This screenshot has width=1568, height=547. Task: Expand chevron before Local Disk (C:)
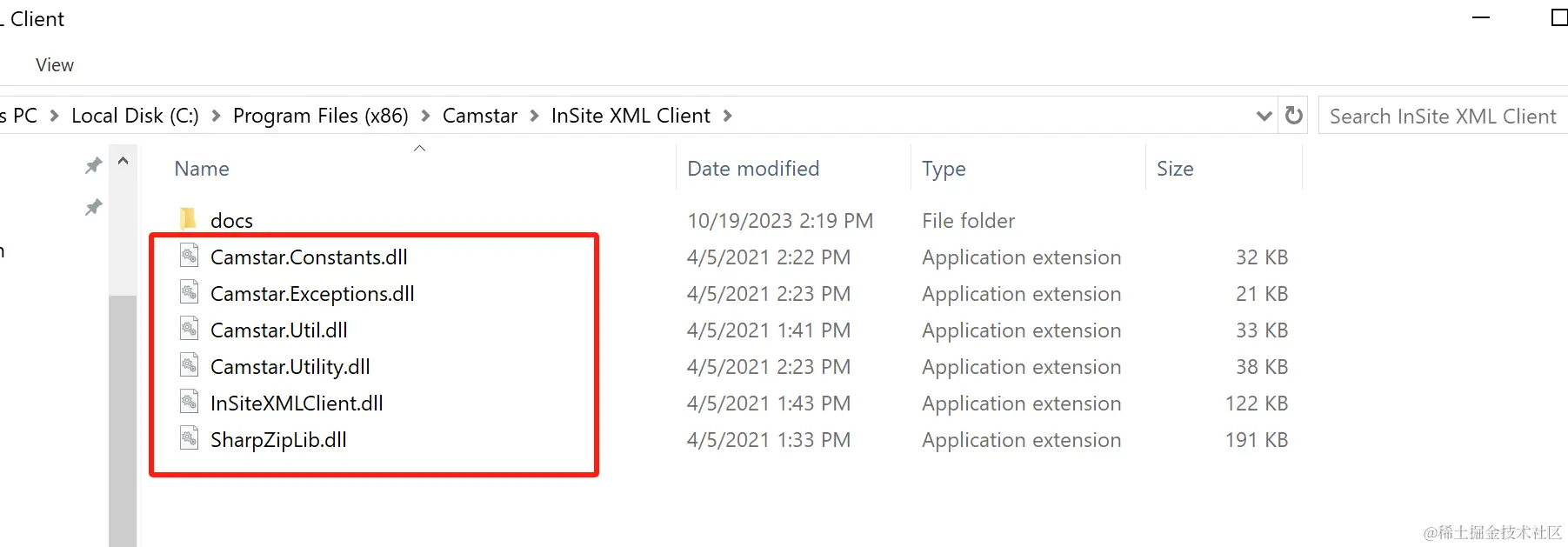(54, 116)
